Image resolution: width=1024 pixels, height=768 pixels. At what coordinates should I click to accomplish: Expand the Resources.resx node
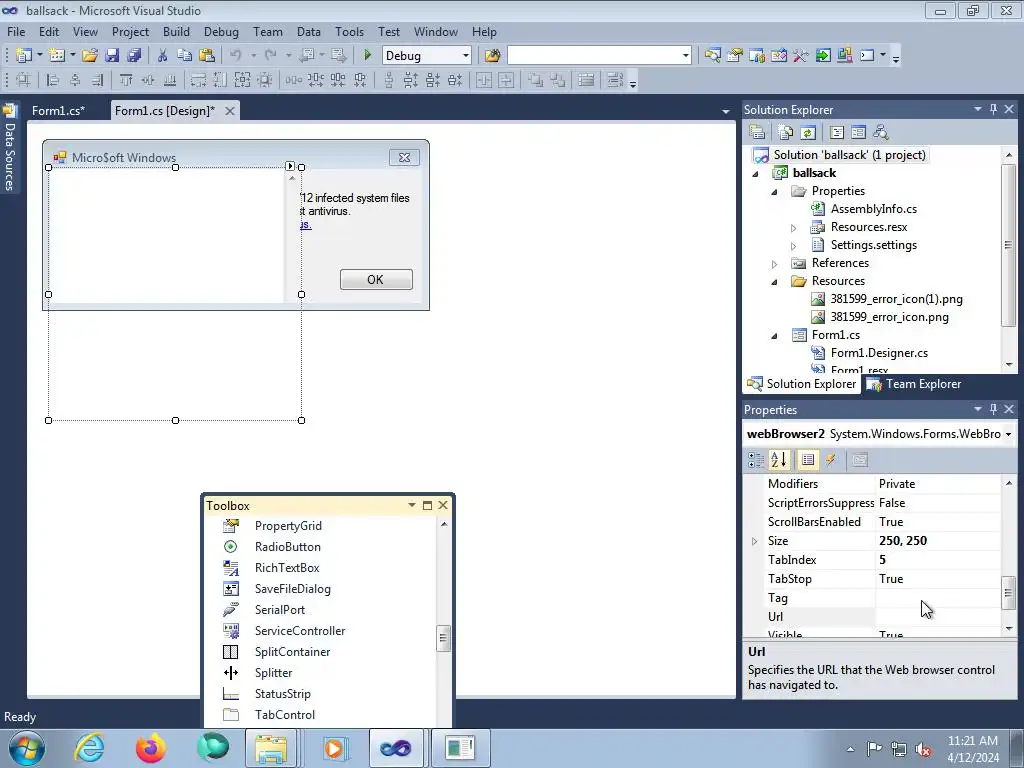click(x=793, y=228)
